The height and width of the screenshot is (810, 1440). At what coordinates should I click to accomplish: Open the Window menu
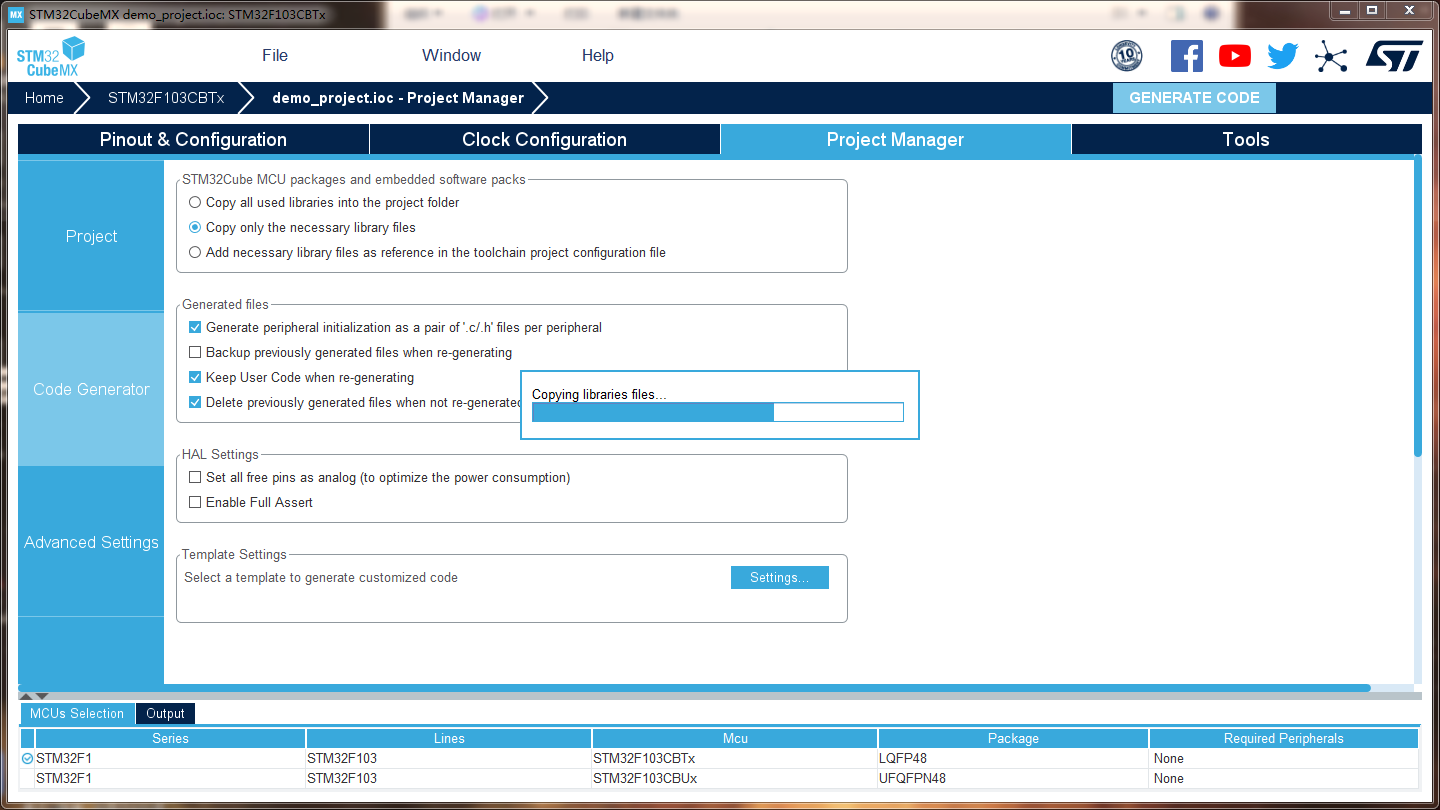coord(451,56)
